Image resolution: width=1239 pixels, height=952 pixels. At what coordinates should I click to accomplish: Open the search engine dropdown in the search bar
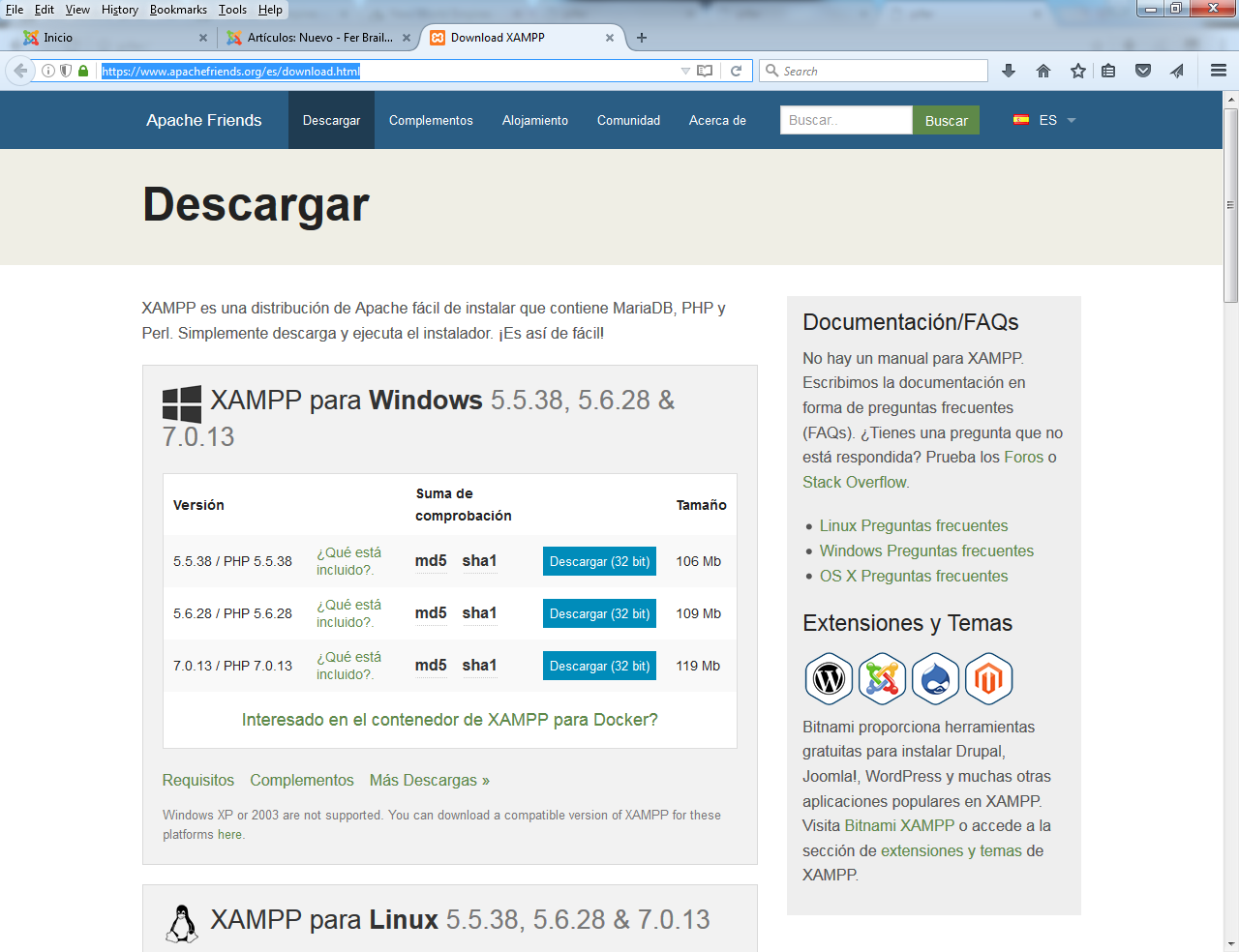771,71
